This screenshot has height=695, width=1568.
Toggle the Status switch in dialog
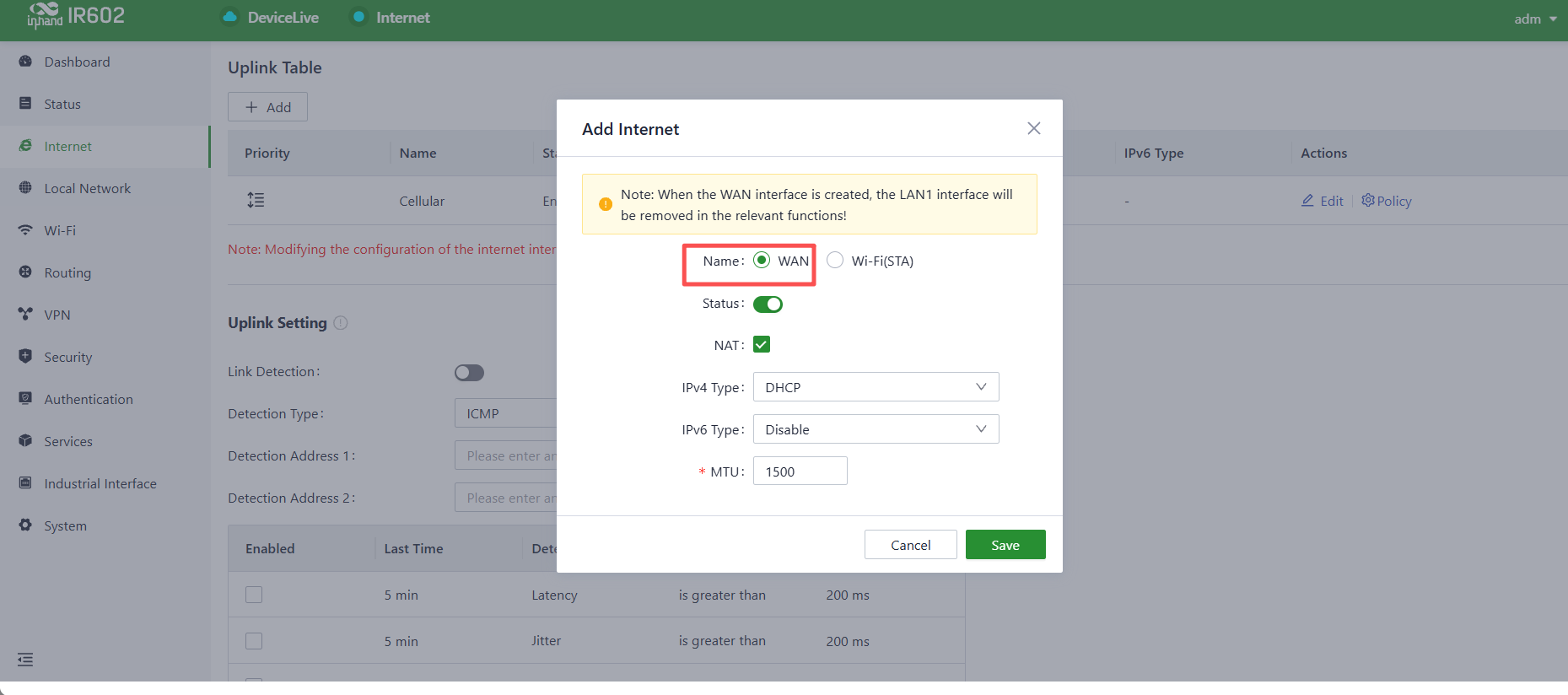coord(768,304)
